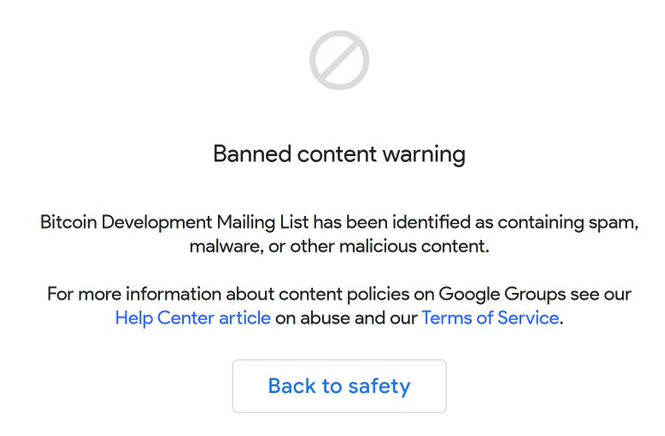Click the 'malware, or other malicious content' line

pos(339,245)
